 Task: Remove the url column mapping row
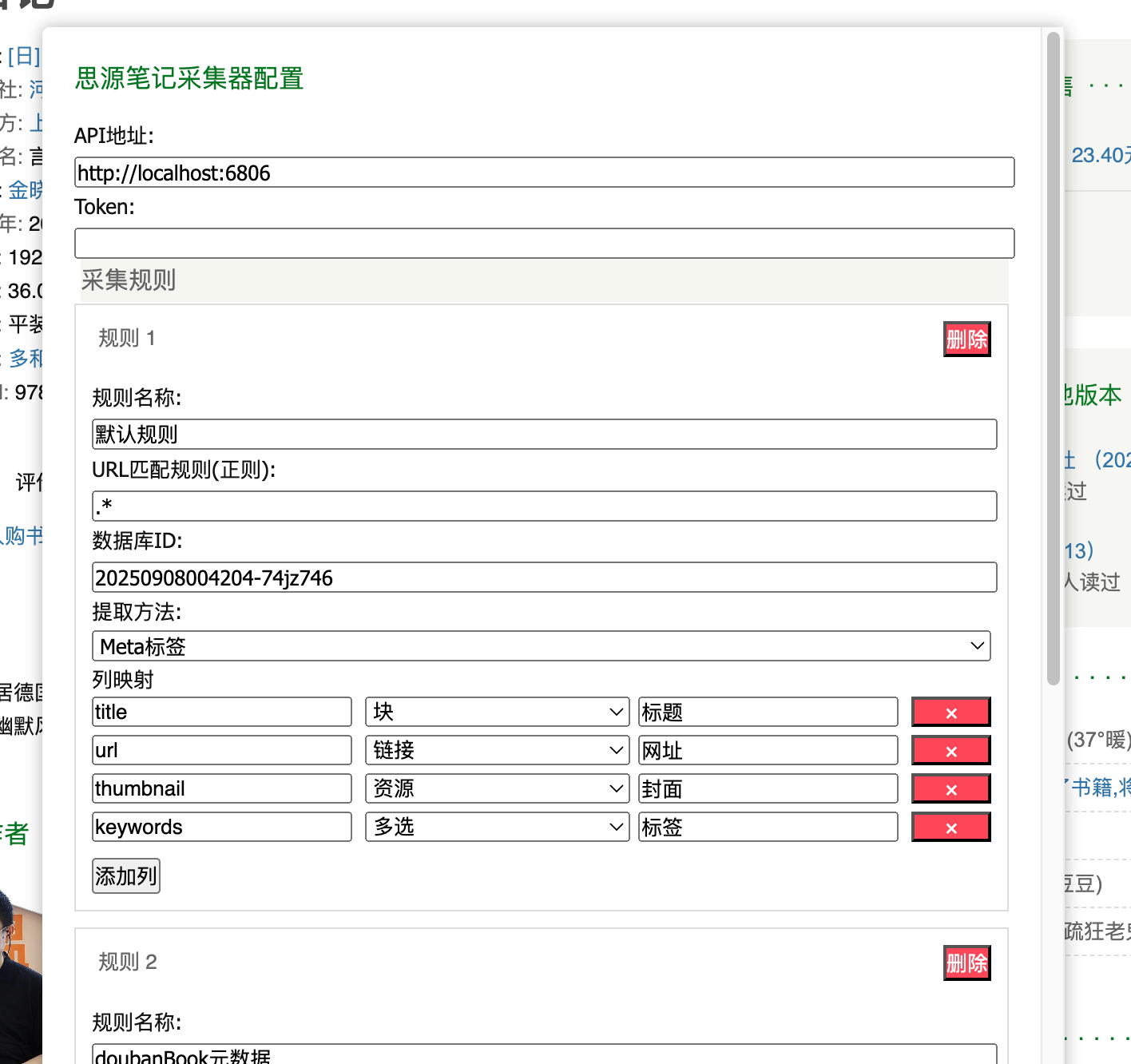950,750
